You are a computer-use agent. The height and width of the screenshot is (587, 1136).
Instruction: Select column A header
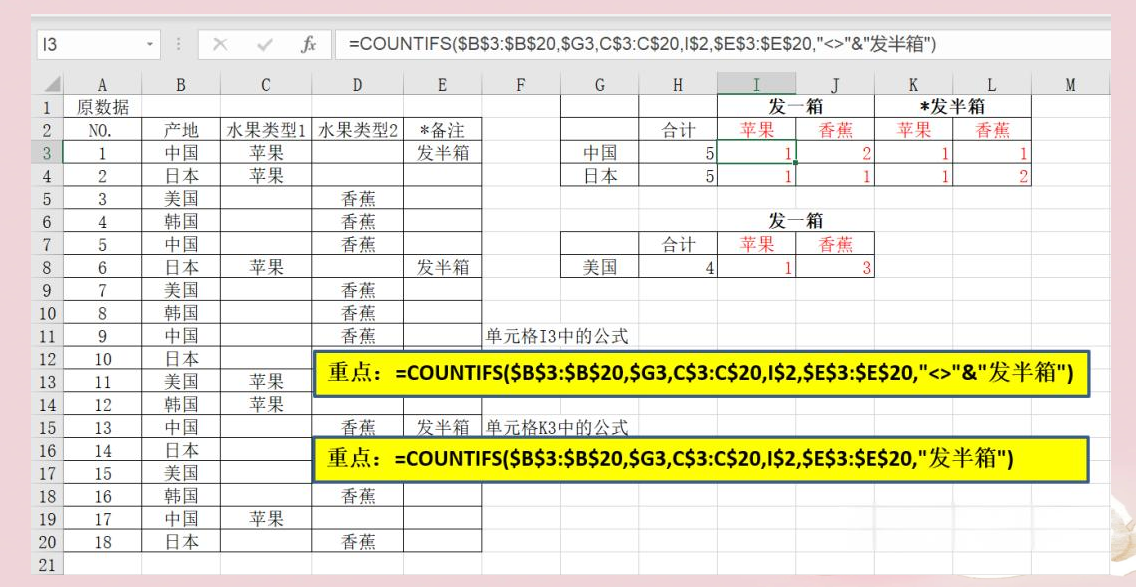click(x=102, y=85)
